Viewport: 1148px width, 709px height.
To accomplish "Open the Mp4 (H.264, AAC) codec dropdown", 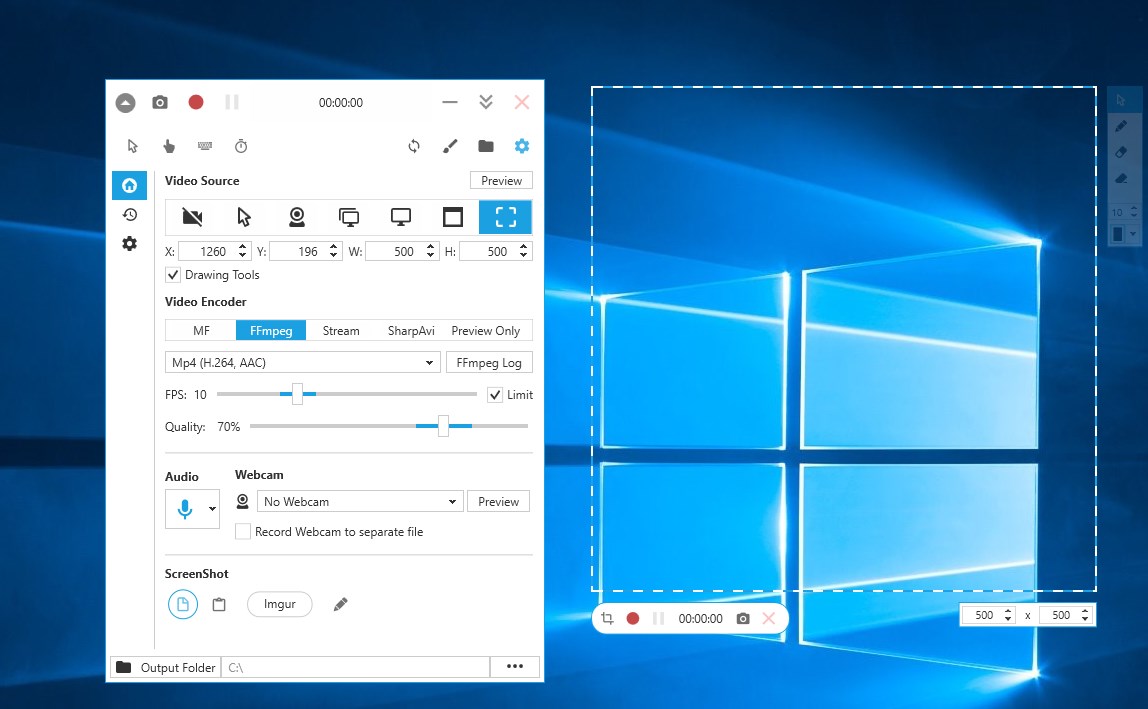I will (302, 363).
